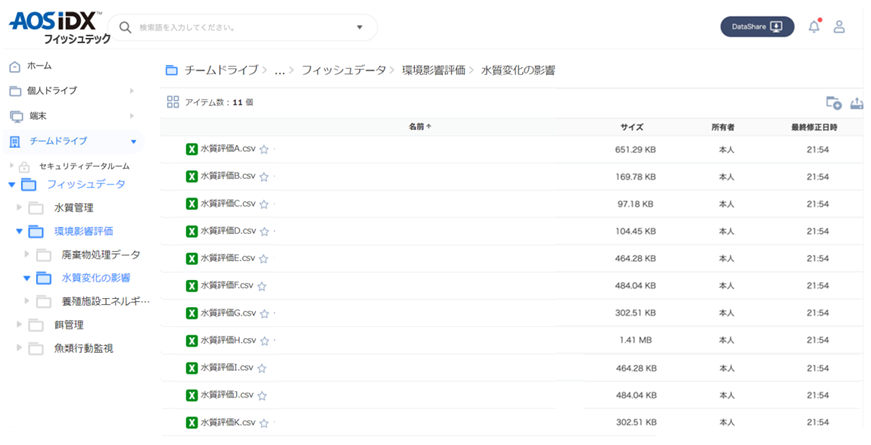
Task: Click the search magnifier icon
Action: (x=126, y=27)
